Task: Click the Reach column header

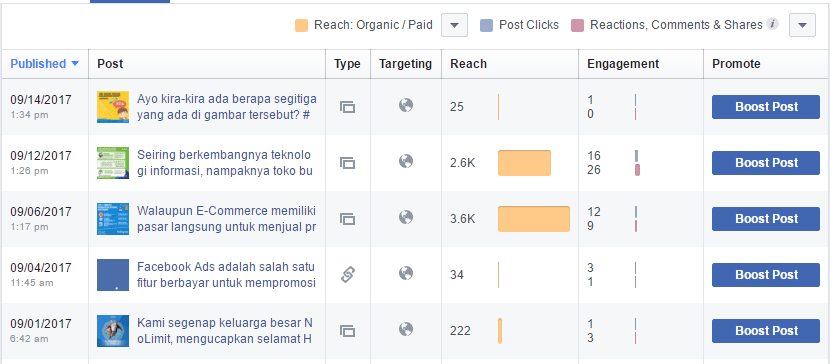Action: (x=468, y=64)
